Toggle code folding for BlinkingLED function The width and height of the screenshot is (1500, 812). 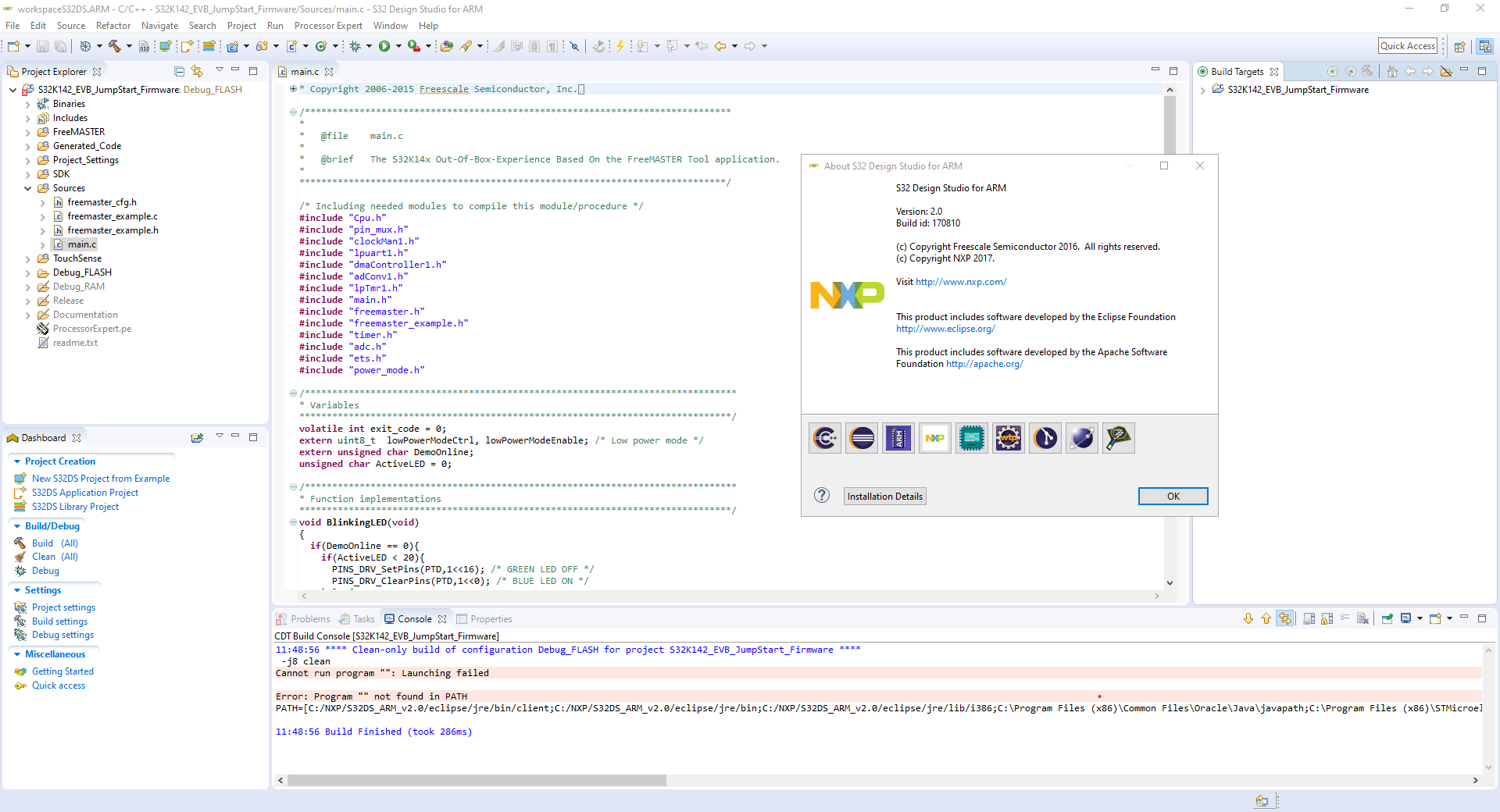pos(293,522)
